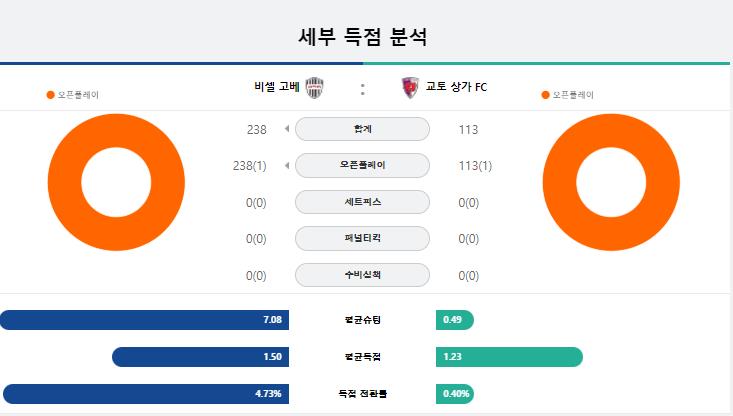Viewport: 733px width, 416px height.
Task: Click the blue 1.50 average goals bar
Action: (201, 357)
